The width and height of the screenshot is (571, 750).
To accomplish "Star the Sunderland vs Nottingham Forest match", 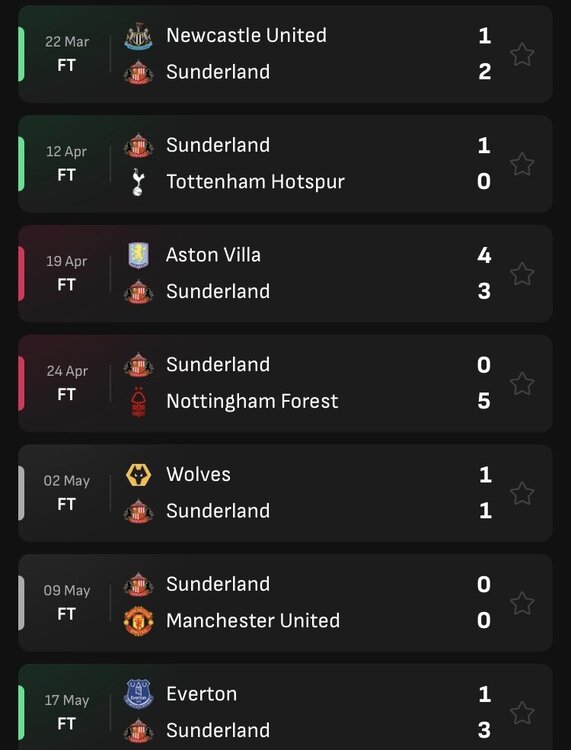I will (522, 383).
